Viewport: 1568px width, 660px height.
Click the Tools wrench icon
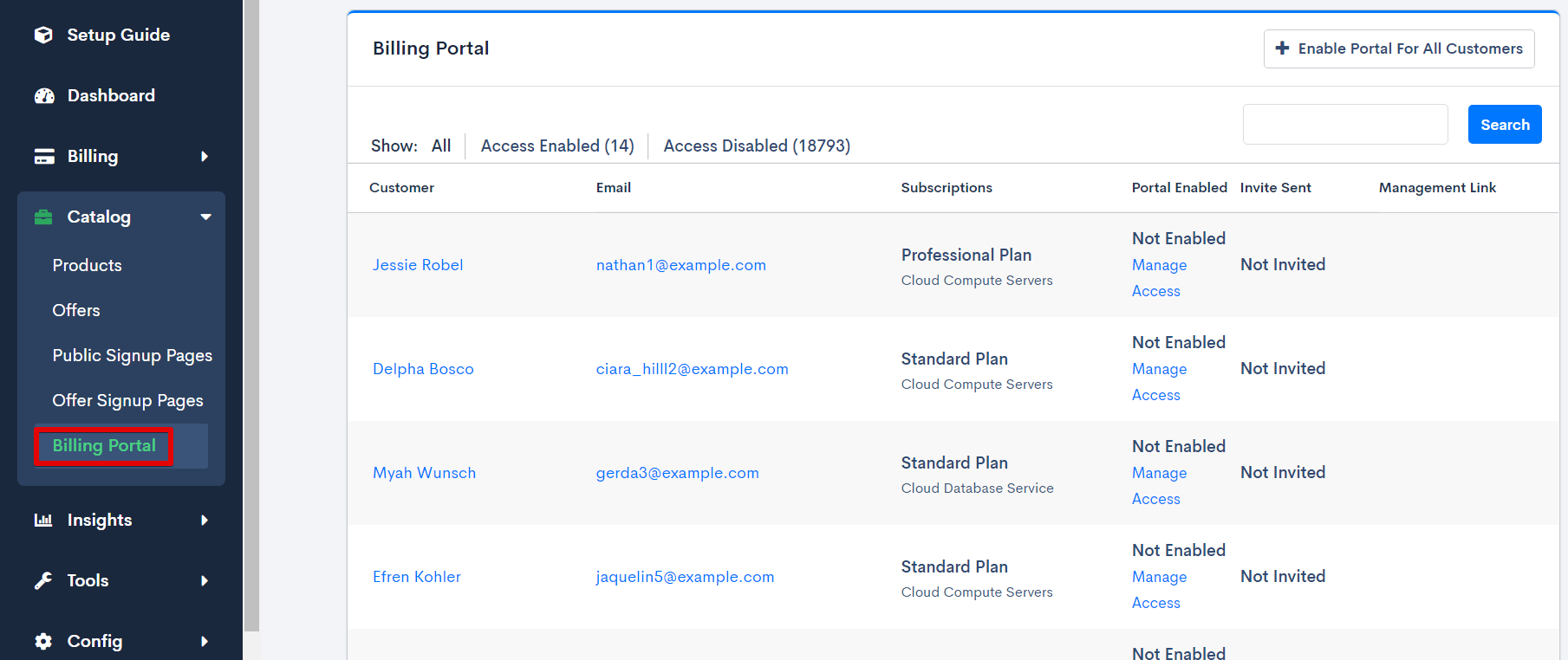(x=43, y=581)
